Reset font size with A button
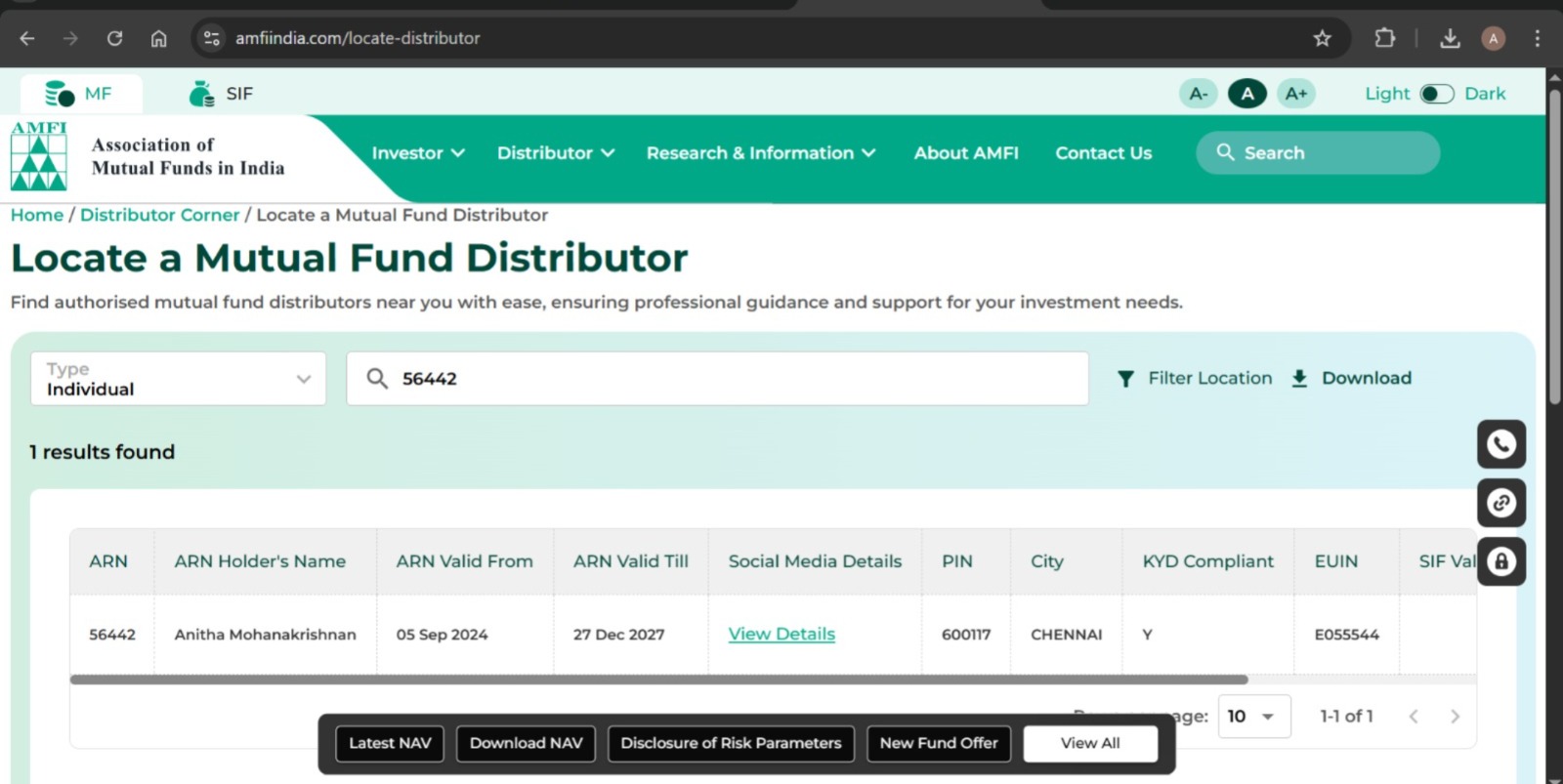The height and width of the screenshot is (784, 1563). click(x=1247, y=94)
